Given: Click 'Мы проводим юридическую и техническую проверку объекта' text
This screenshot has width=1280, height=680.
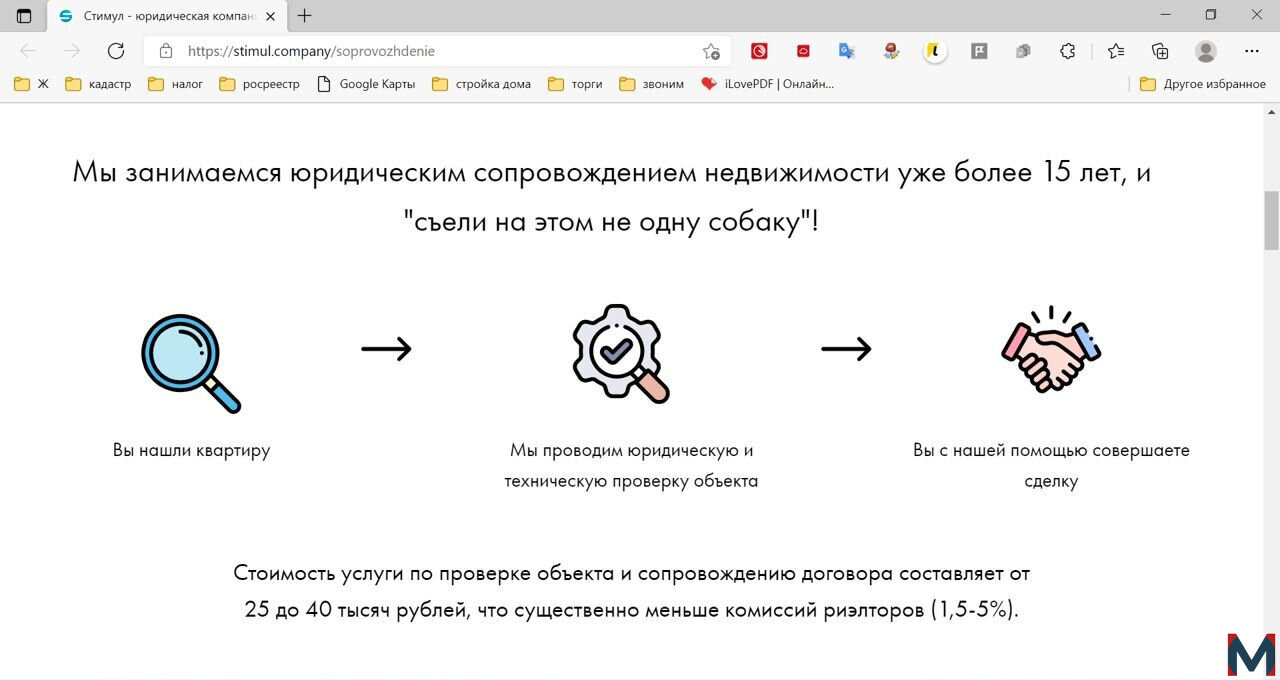Looking at the screenshot, I should coord(631,466).
